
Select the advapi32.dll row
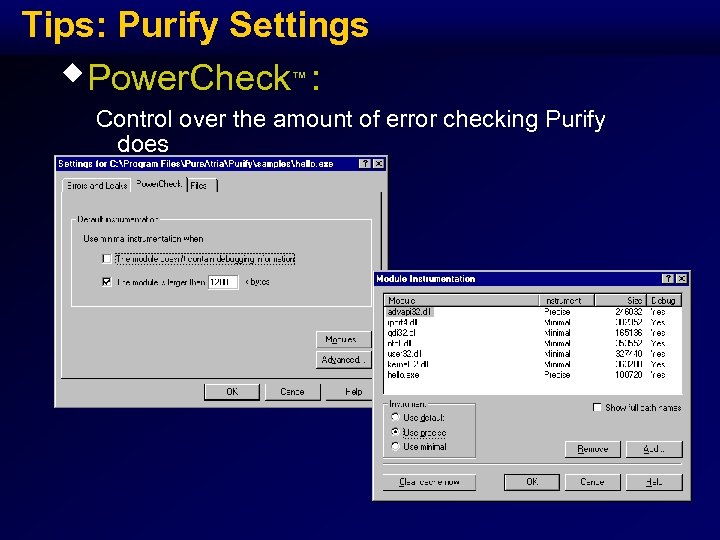tap(533, 312)
